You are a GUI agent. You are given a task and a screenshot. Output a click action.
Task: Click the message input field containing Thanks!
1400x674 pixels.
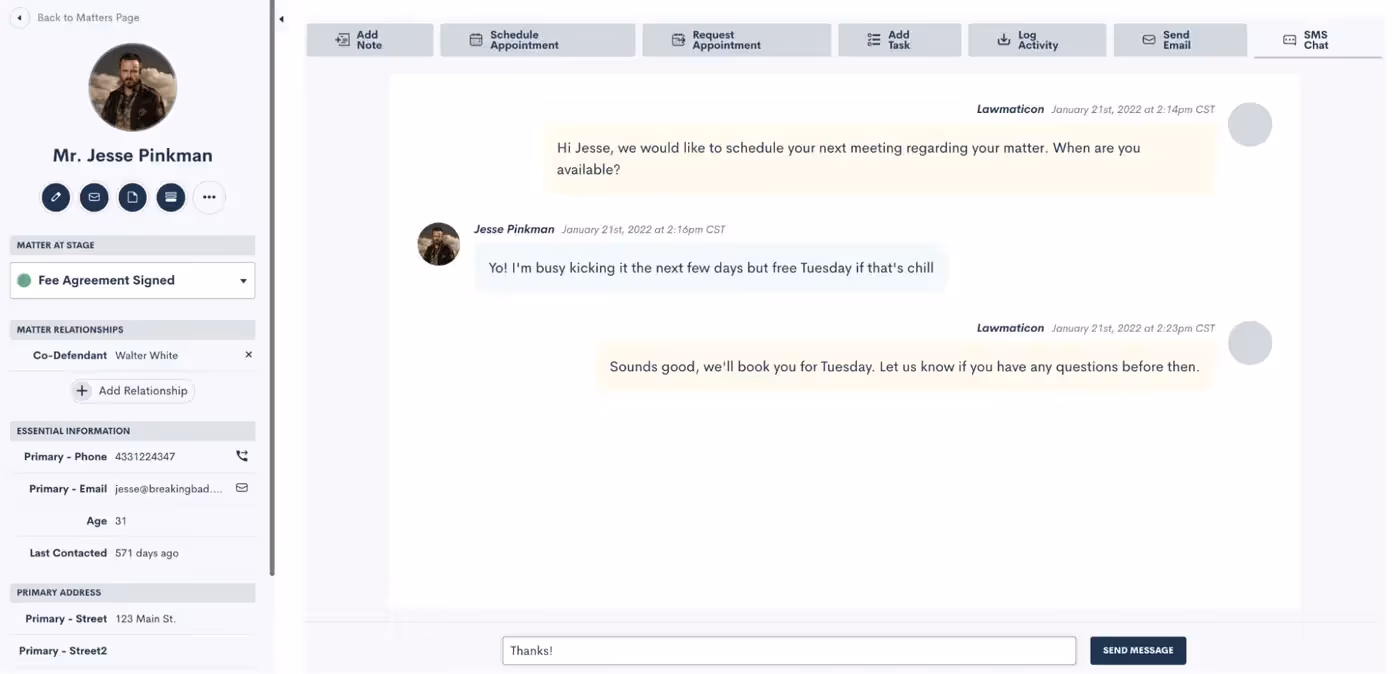point(789,650)
